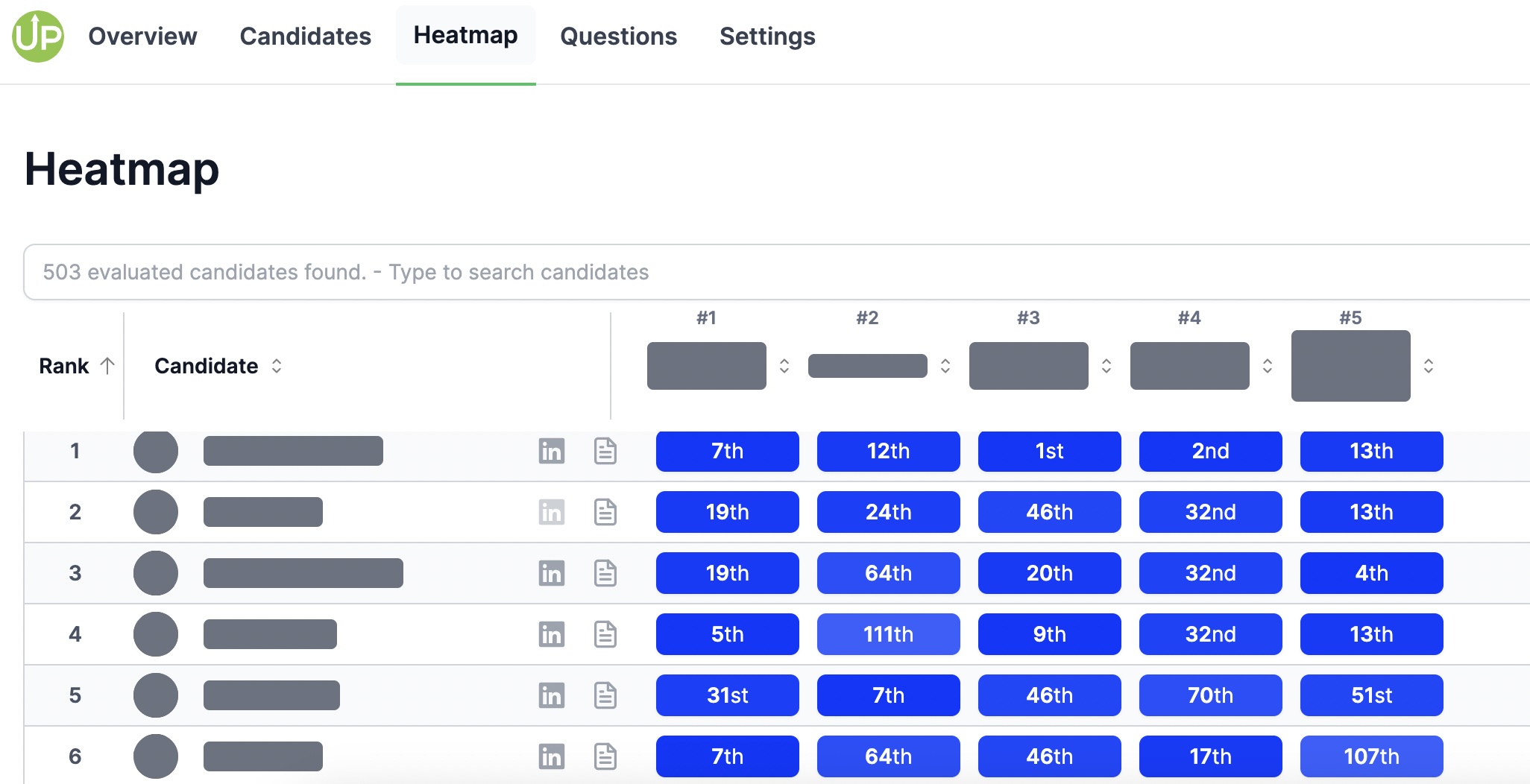The image size is (1530, 784).
Task: Open the LinkedIn profile of rank 3 candidate
Action: pos(552,573)
